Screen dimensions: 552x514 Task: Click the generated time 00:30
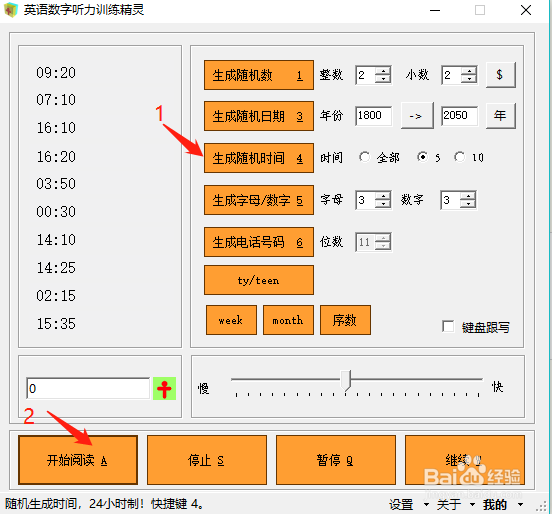coord(56,212)
